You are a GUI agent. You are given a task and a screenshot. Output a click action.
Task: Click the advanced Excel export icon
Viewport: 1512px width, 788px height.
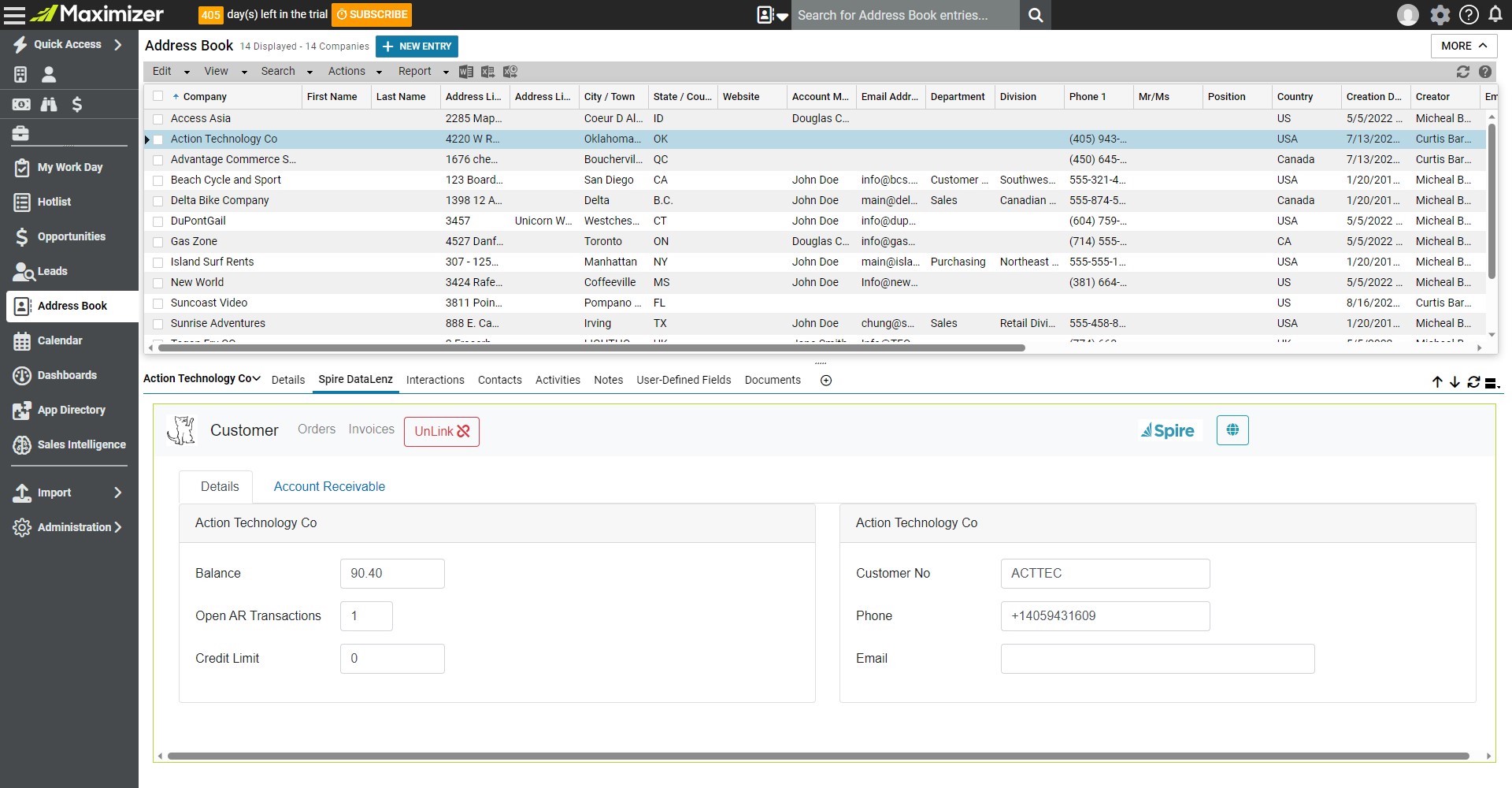[x=510, y=72]
